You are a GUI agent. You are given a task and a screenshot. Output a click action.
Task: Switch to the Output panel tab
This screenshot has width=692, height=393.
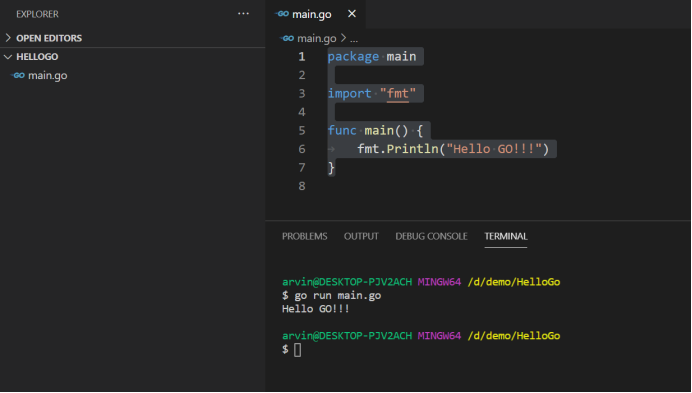[361, 236]
